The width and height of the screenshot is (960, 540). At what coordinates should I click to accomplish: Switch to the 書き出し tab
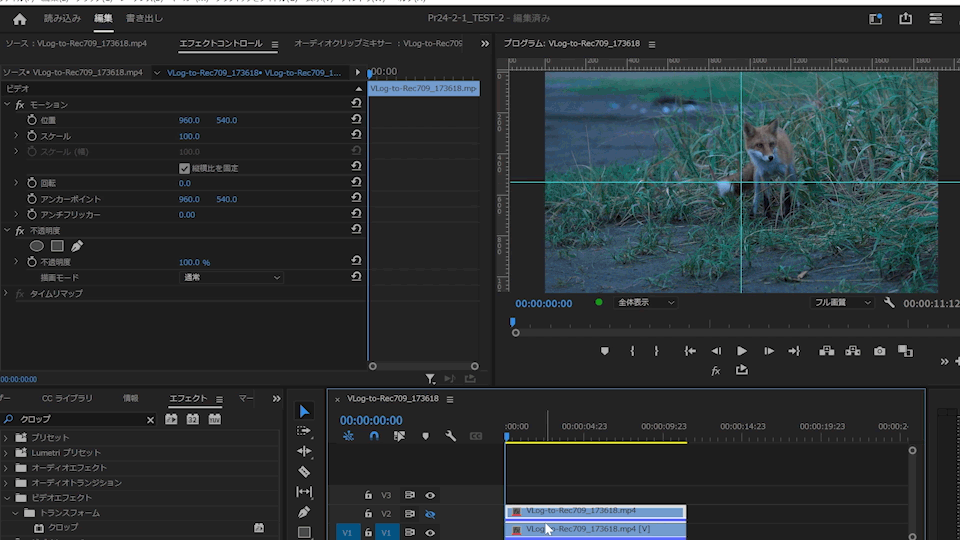pyautogui.click(x=144, y=18)
